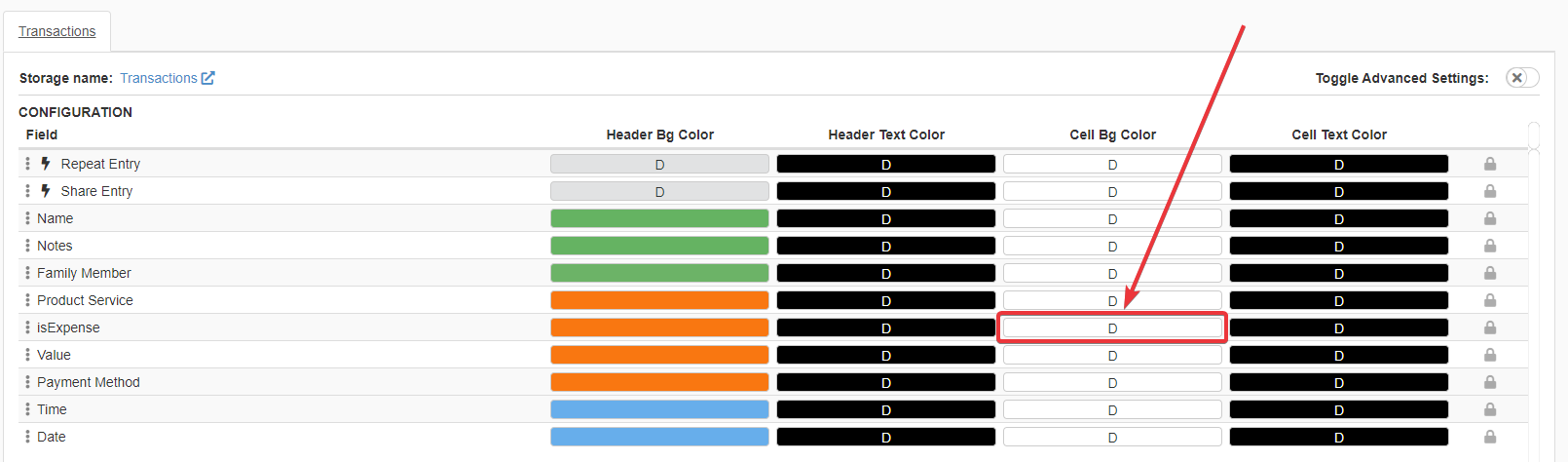
Task: Choose the blue Header Bg Color for Time
Action: [659, 409]
